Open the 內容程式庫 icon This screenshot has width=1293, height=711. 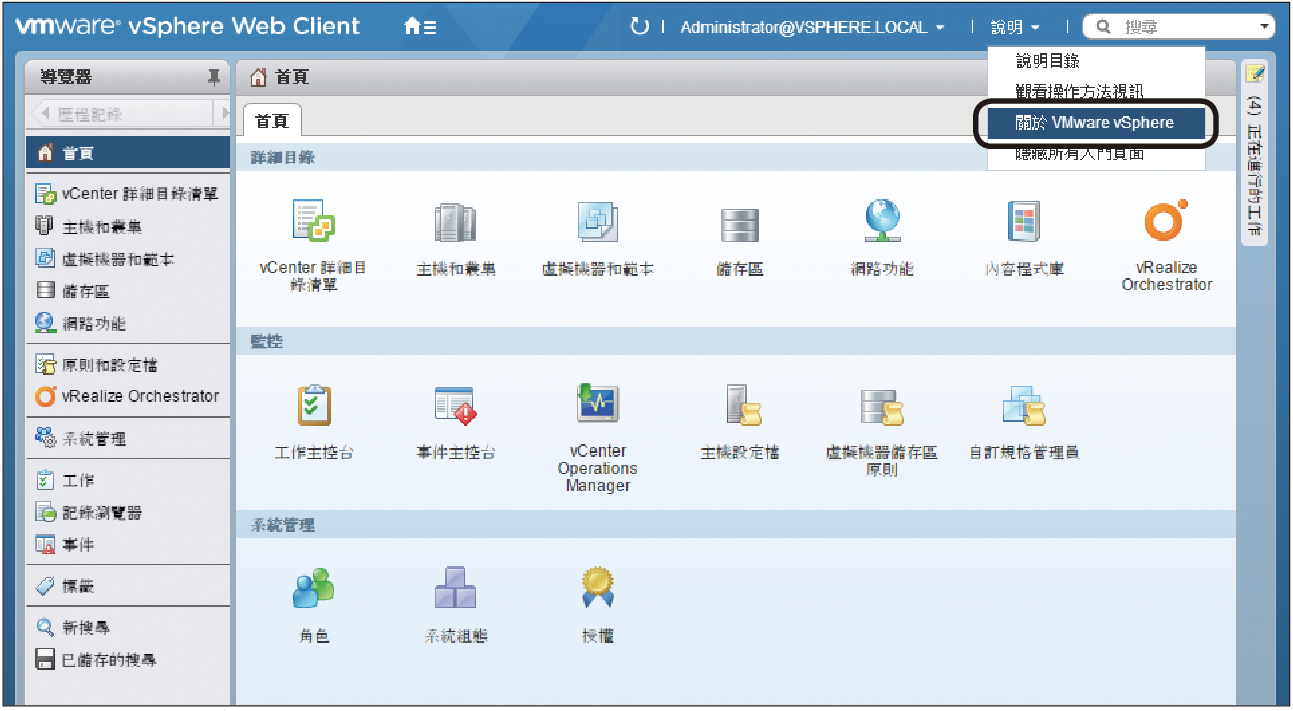(x=1024, y=222)
